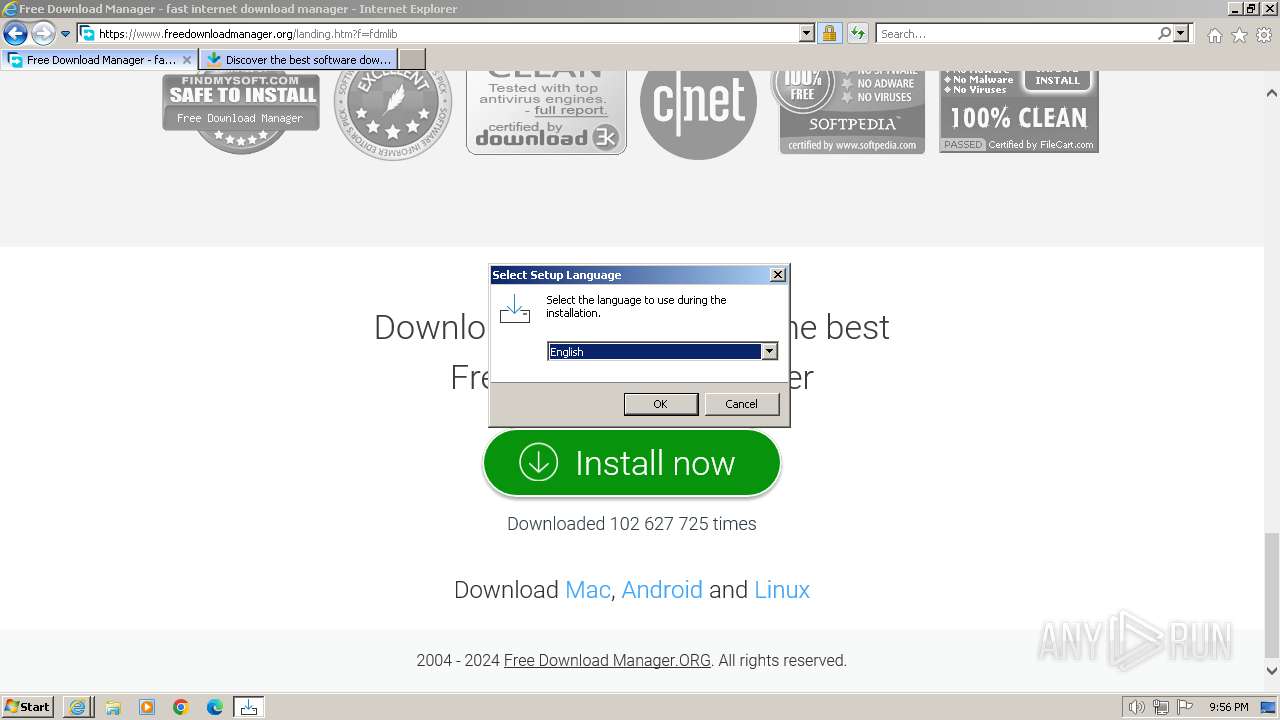Viewport: 1280px width, 720px height.
Task: Close the Select Setup Language dialog
Action: 778,275
